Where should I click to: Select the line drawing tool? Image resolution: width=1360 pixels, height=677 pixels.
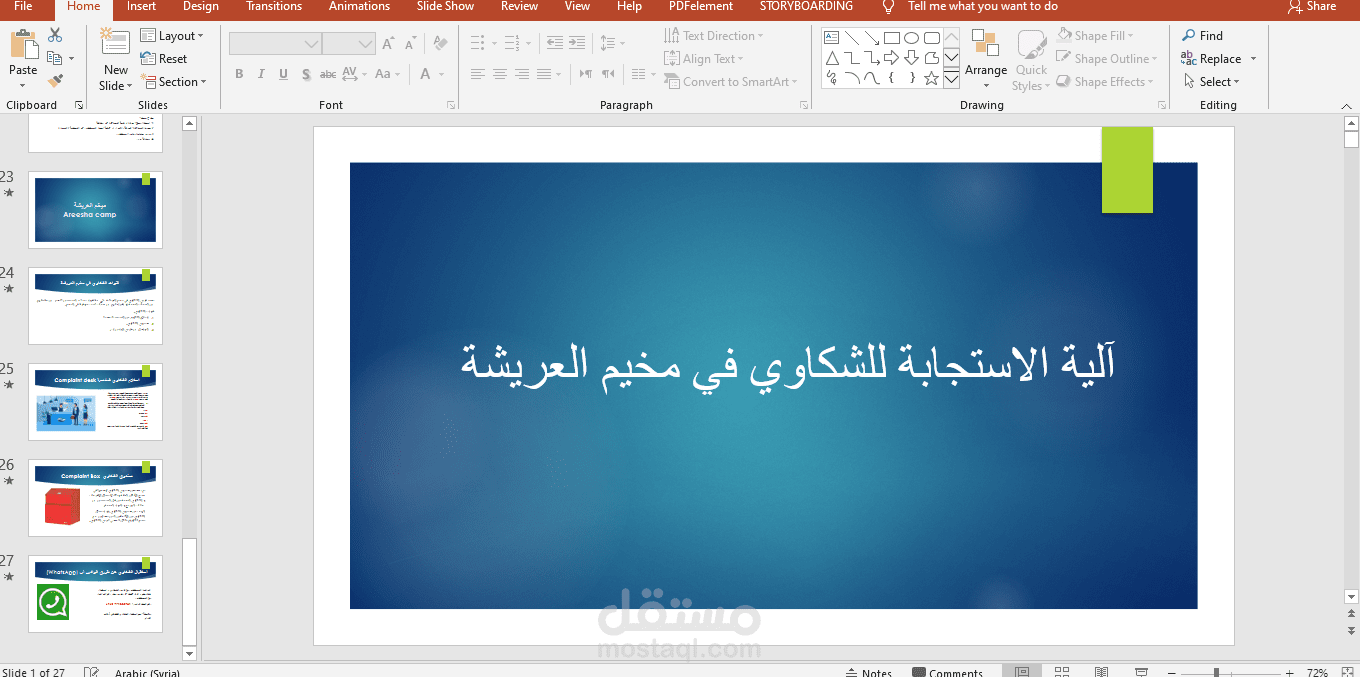click(851, 37)
